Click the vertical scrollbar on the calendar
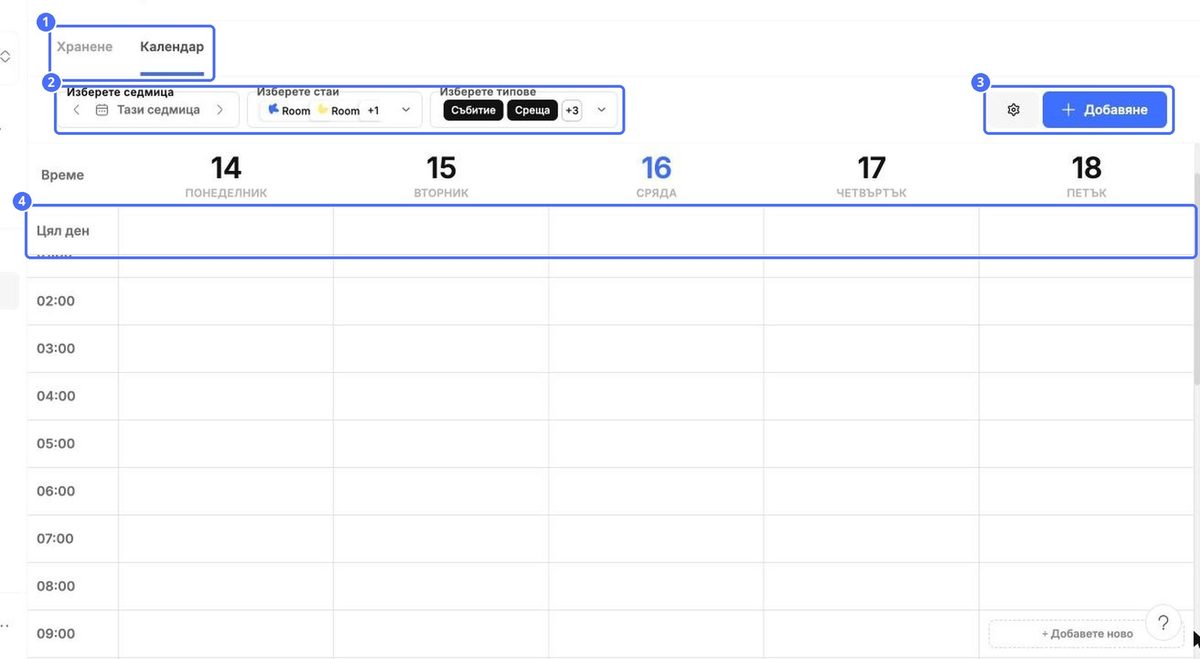1200x659 pixels. 1196,280
